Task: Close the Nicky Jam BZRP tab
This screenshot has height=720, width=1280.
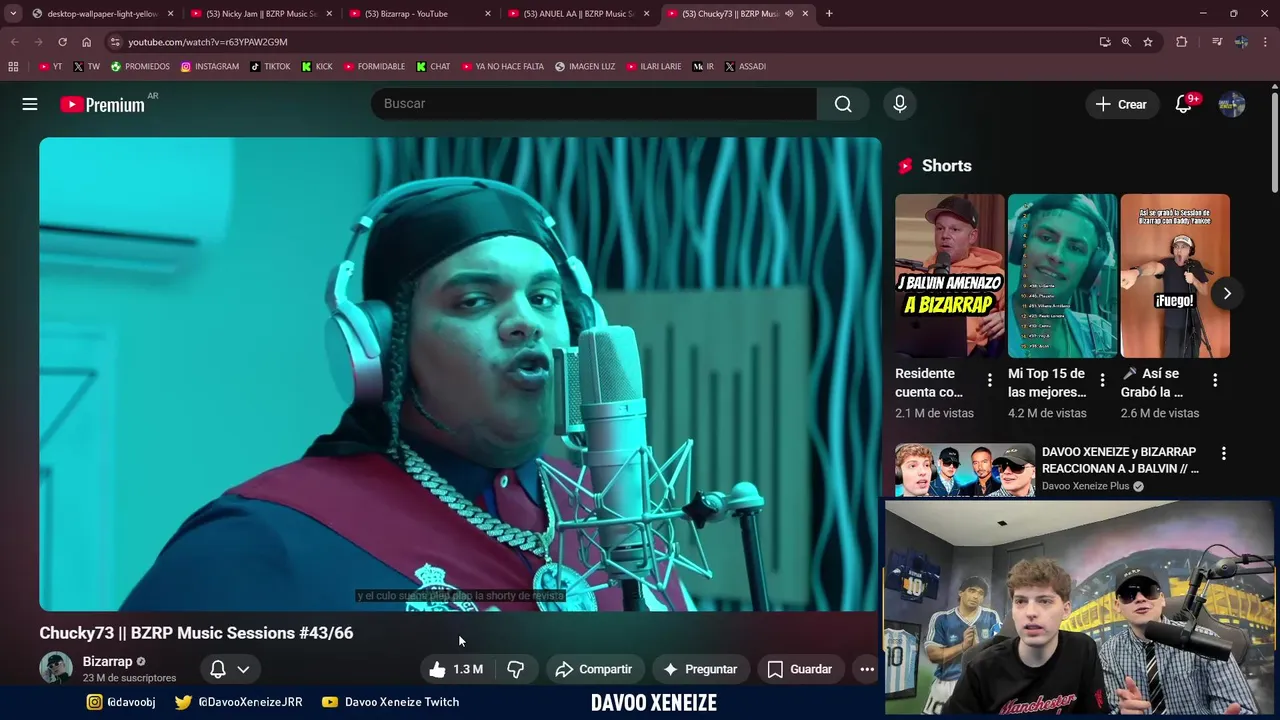Action: [329, 14]
